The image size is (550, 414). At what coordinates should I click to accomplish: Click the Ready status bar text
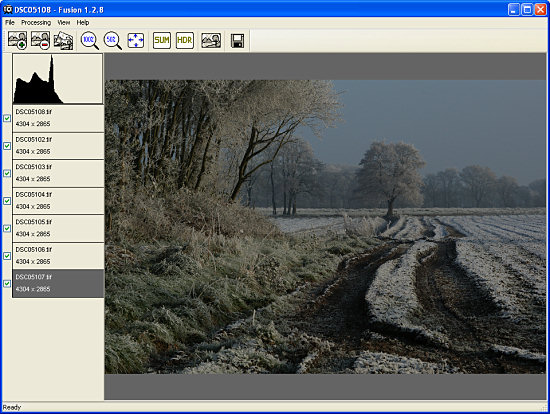12,407
